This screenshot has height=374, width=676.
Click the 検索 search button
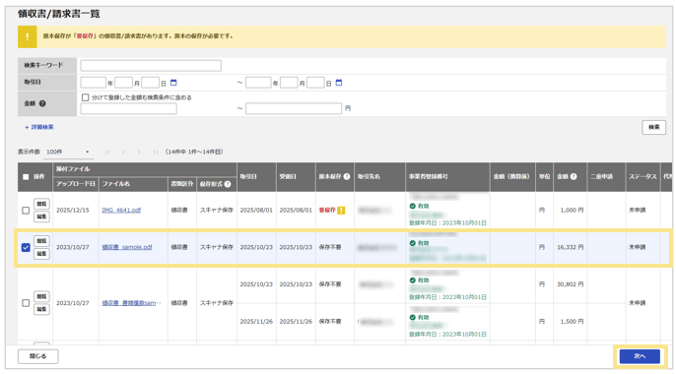(x=654, y=127)
